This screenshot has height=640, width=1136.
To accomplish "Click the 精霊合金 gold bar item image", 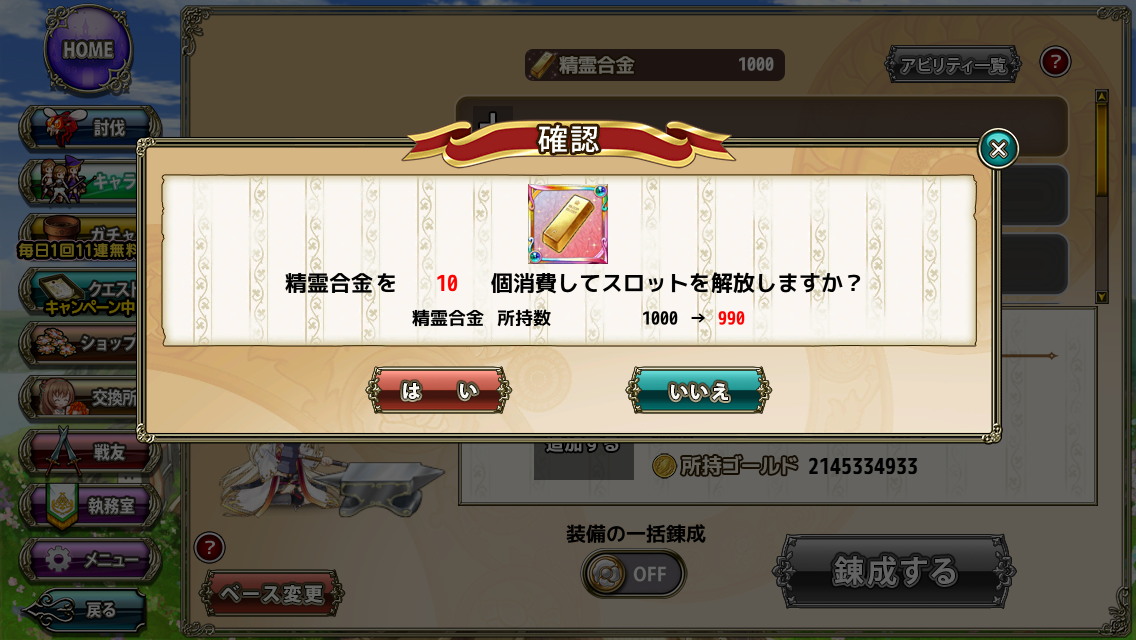I will coord(568,223).
